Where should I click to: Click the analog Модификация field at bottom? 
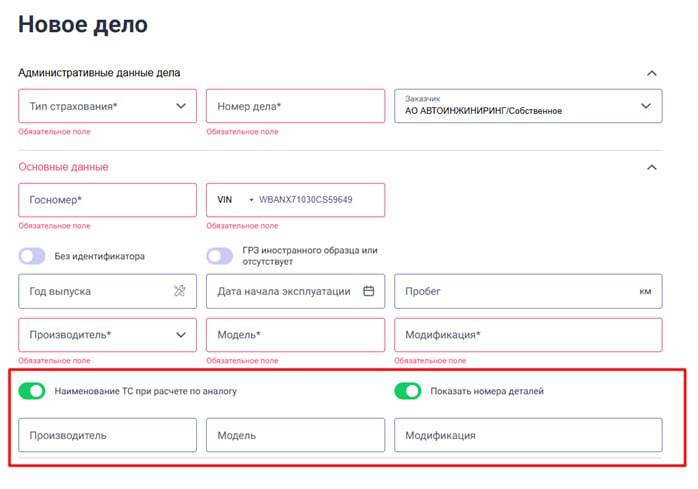coord(528,435)
